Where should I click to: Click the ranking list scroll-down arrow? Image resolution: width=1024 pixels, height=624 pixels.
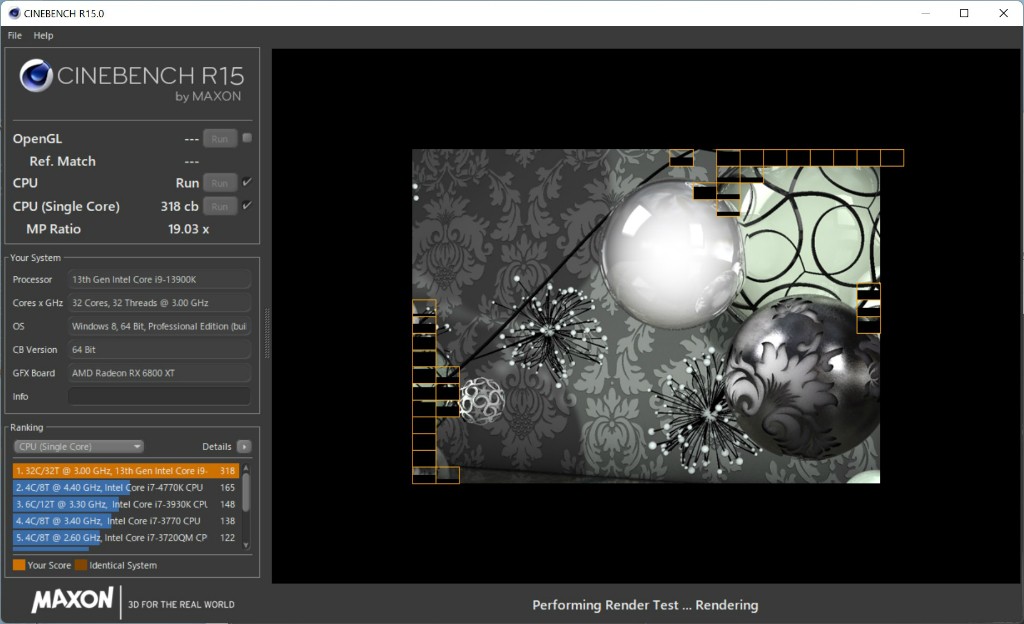246,543
